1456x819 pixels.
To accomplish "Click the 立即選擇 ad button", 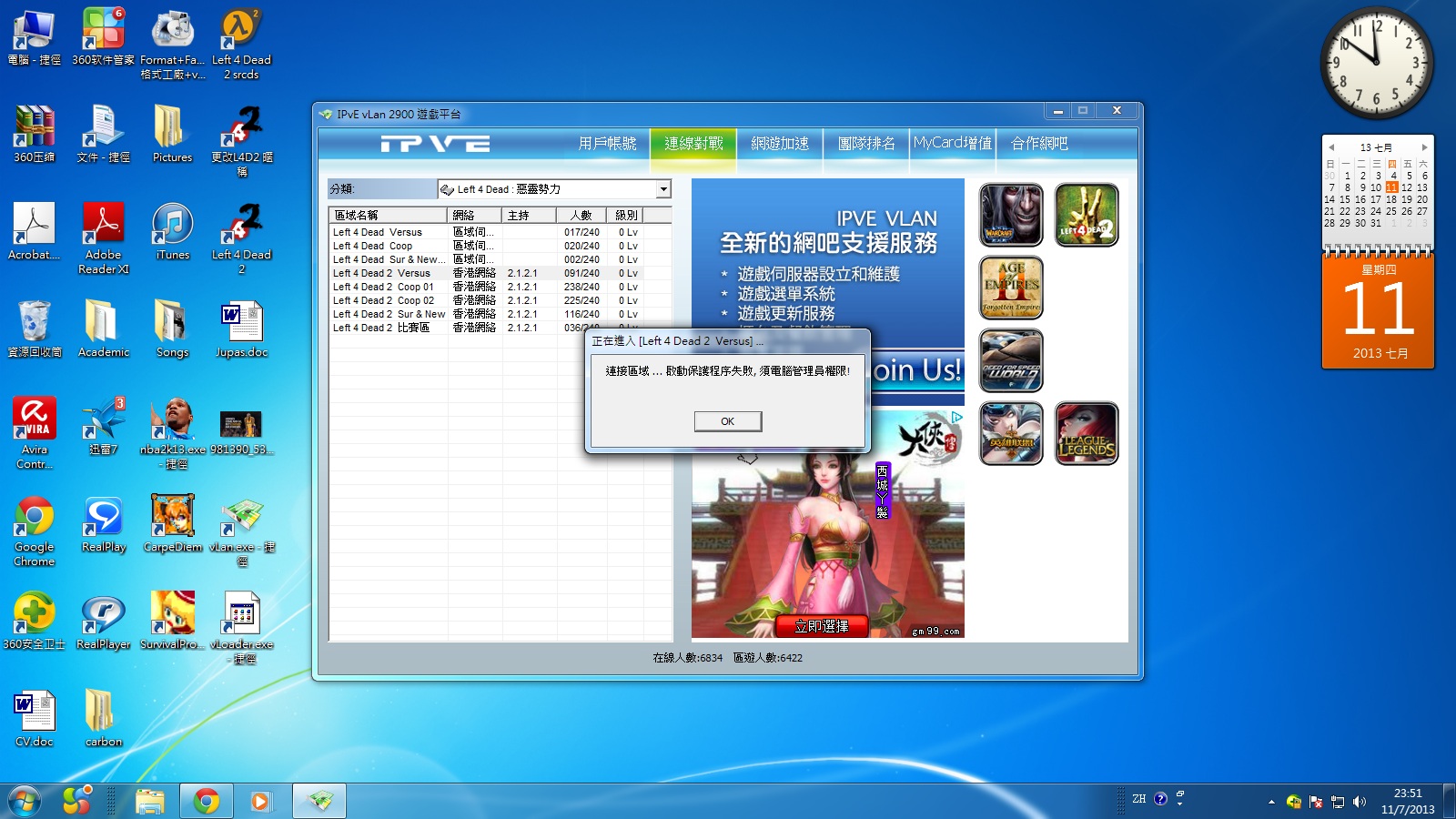I will [822, 626].
